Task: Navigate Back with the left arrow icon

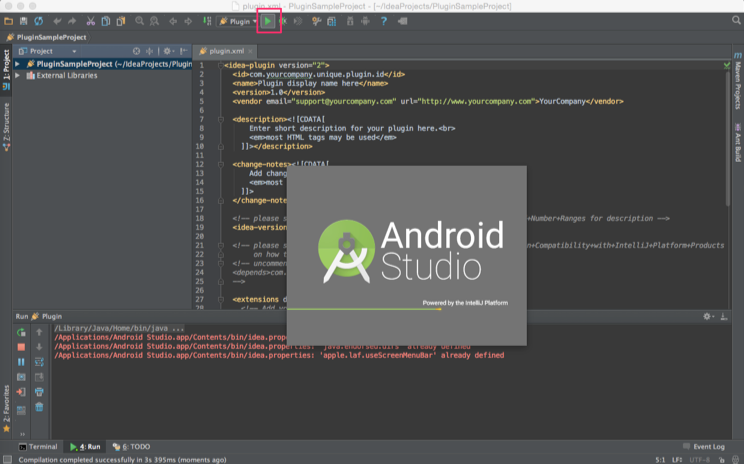Action: click(173, 21)
